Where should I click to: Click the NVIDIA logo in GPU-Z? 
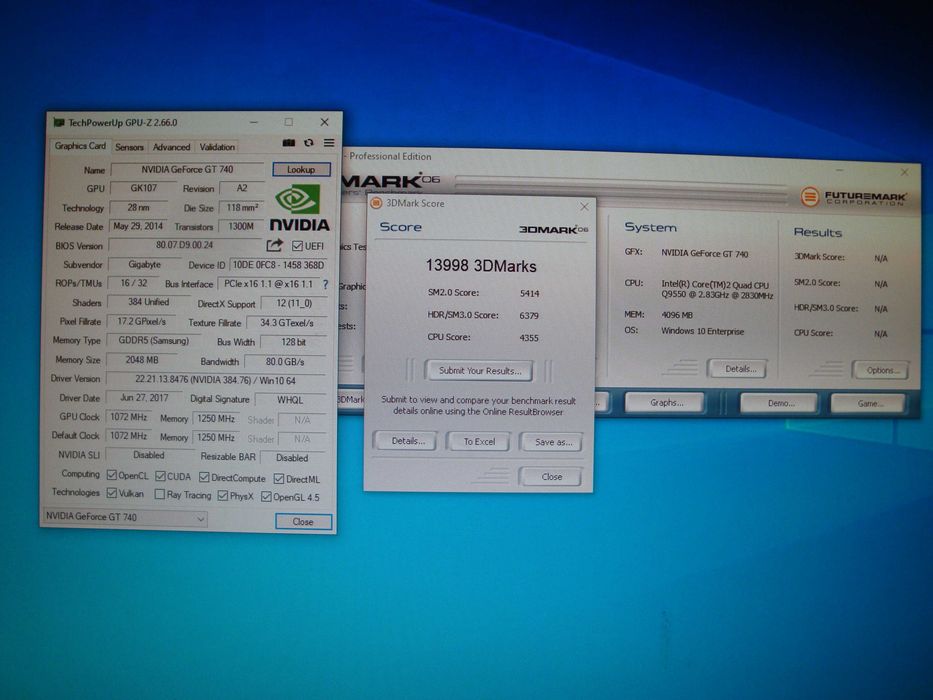tap(299, 208)
